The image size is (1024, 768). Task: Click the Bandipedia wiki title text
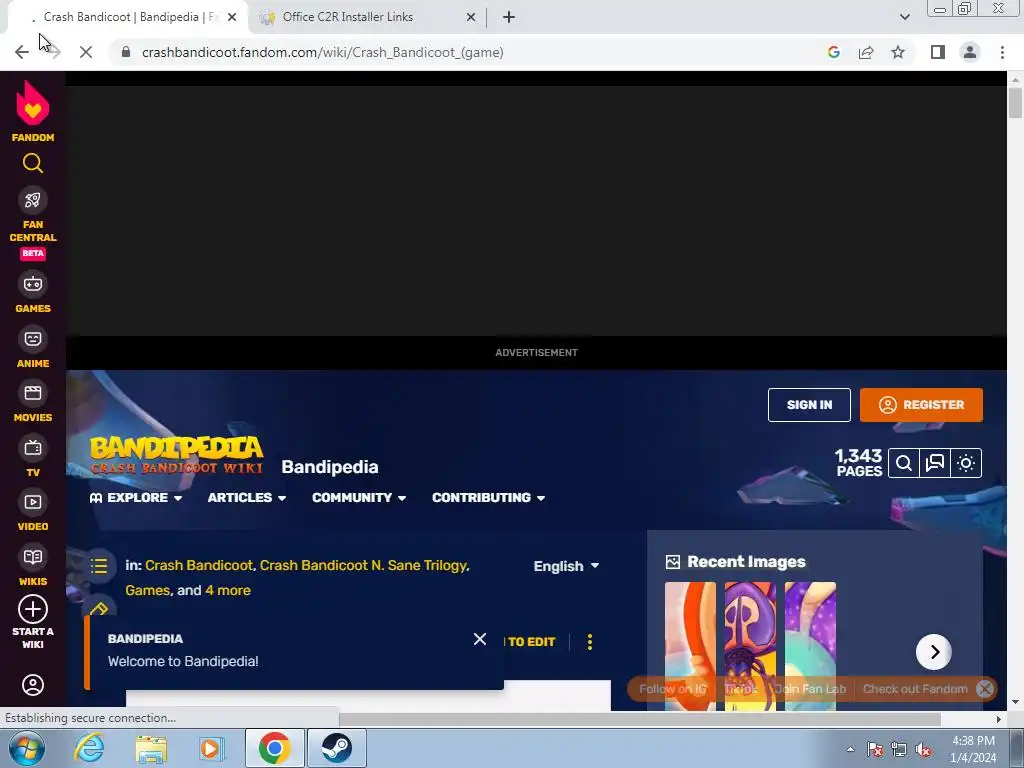click(x=330, y=467)
